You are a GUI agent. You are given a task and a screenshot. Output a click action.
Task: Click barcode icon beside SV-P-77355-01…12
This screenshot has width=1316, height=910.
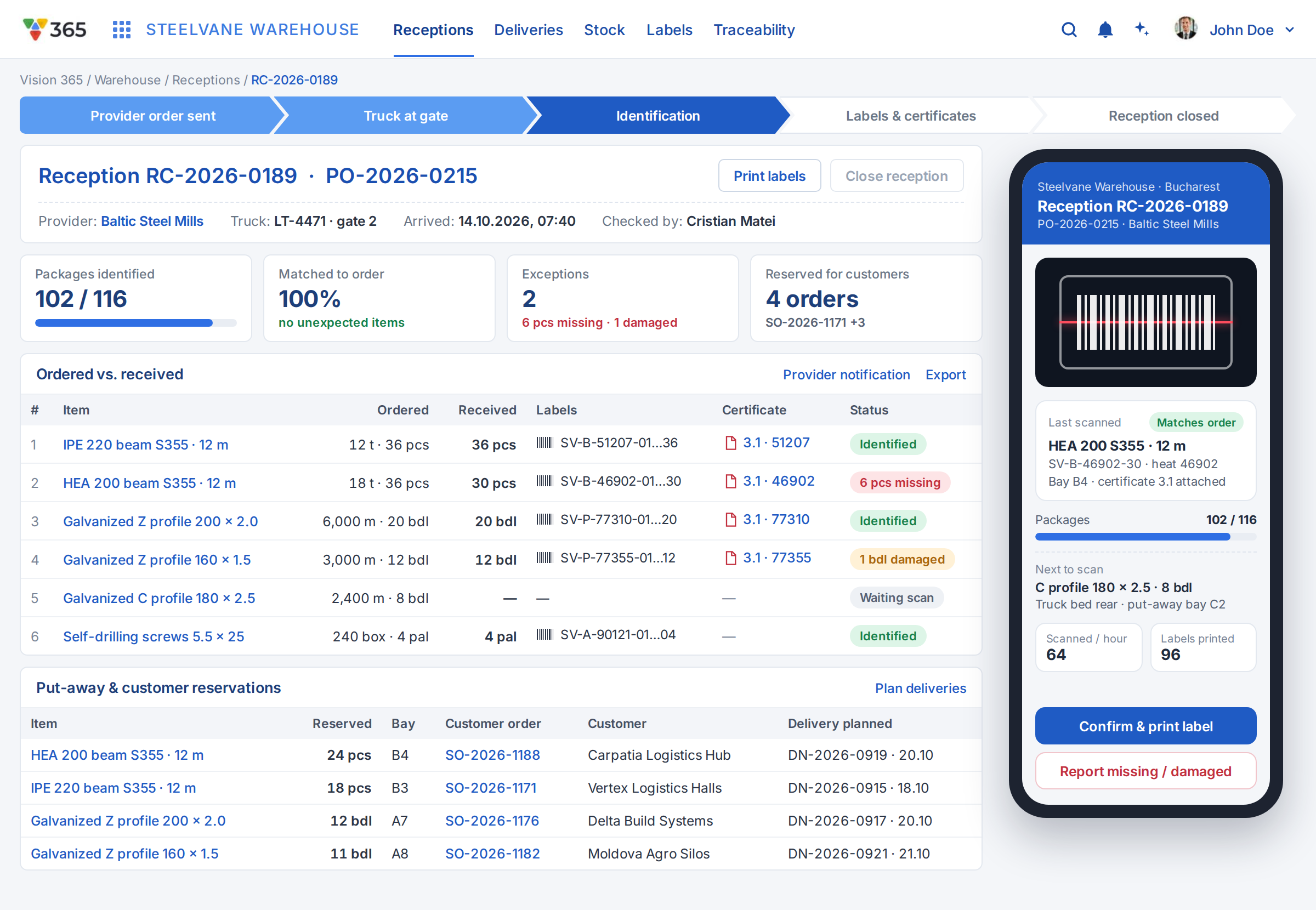pos(544,557)
